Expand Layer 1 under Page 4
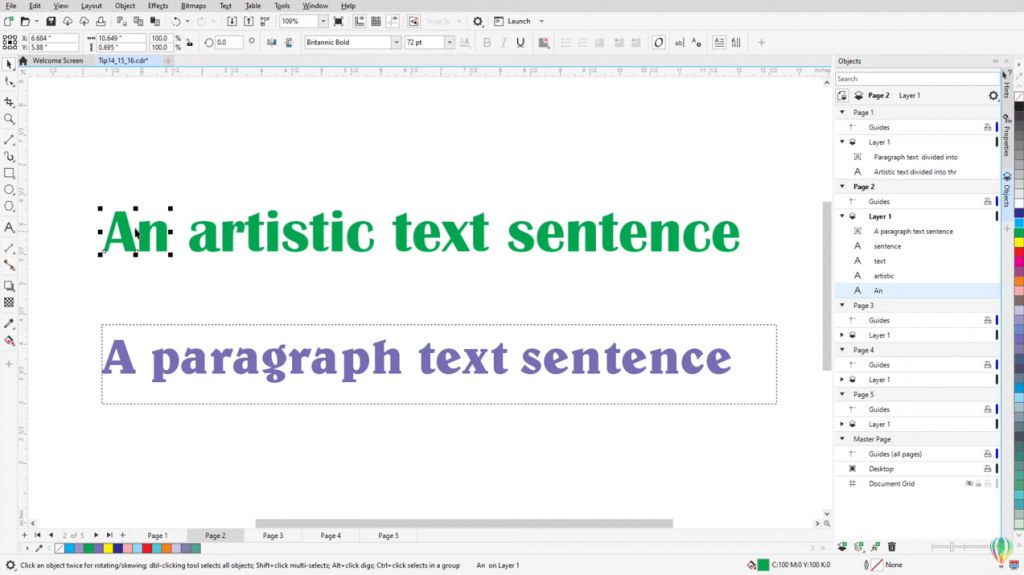 pyautogui.click(x=842, y=380)
